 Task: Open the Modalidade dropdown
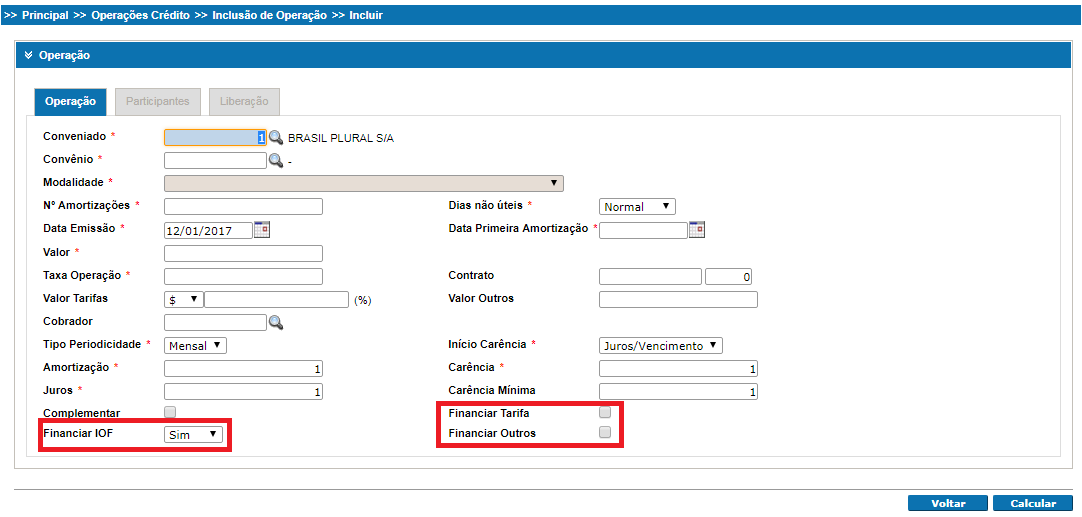pos(363,183)
